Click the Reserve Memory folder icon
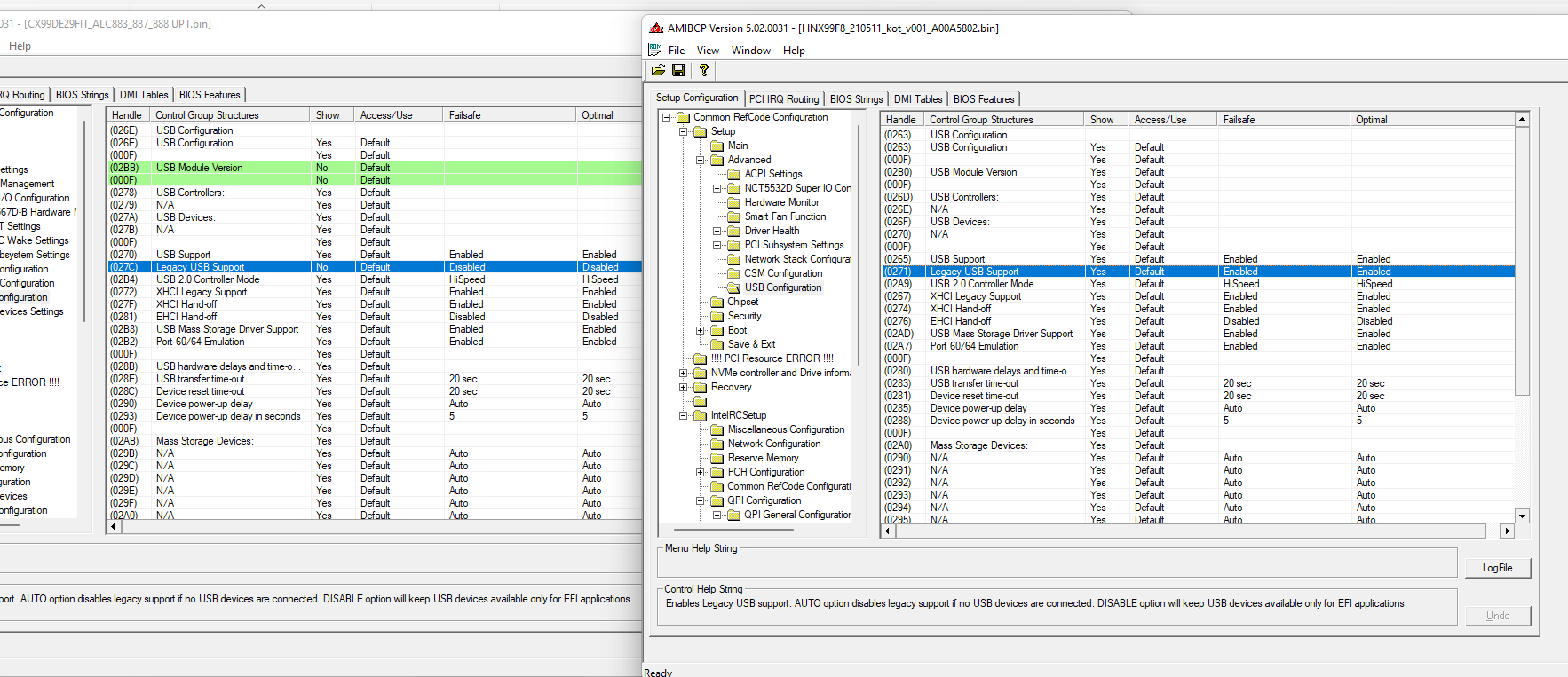This screenshot has height=677, width=1568. 717,459
